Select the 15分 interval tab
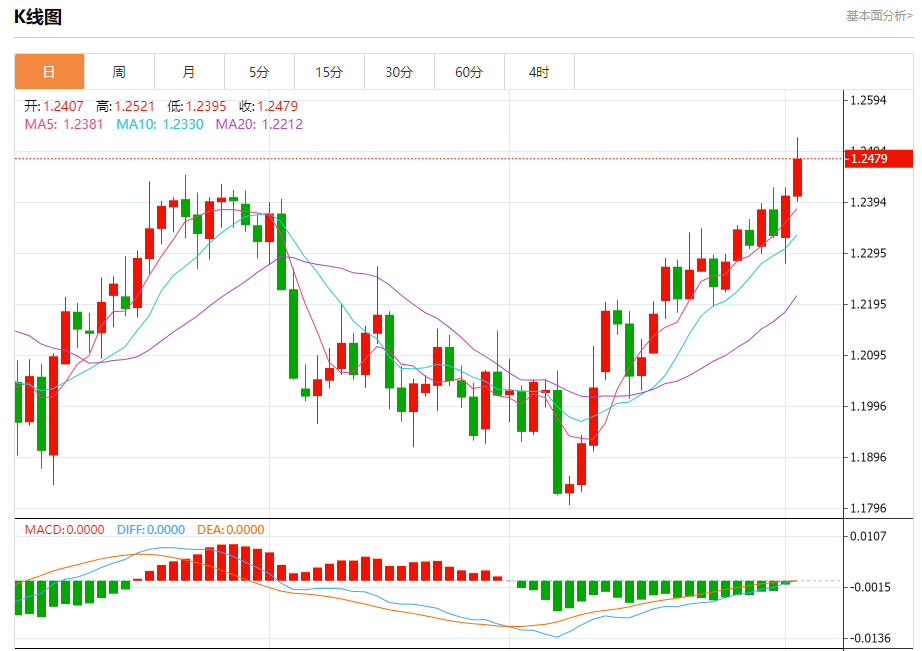Screen dimensions: 922x651 pyautogui.click(x=329, y=72)
